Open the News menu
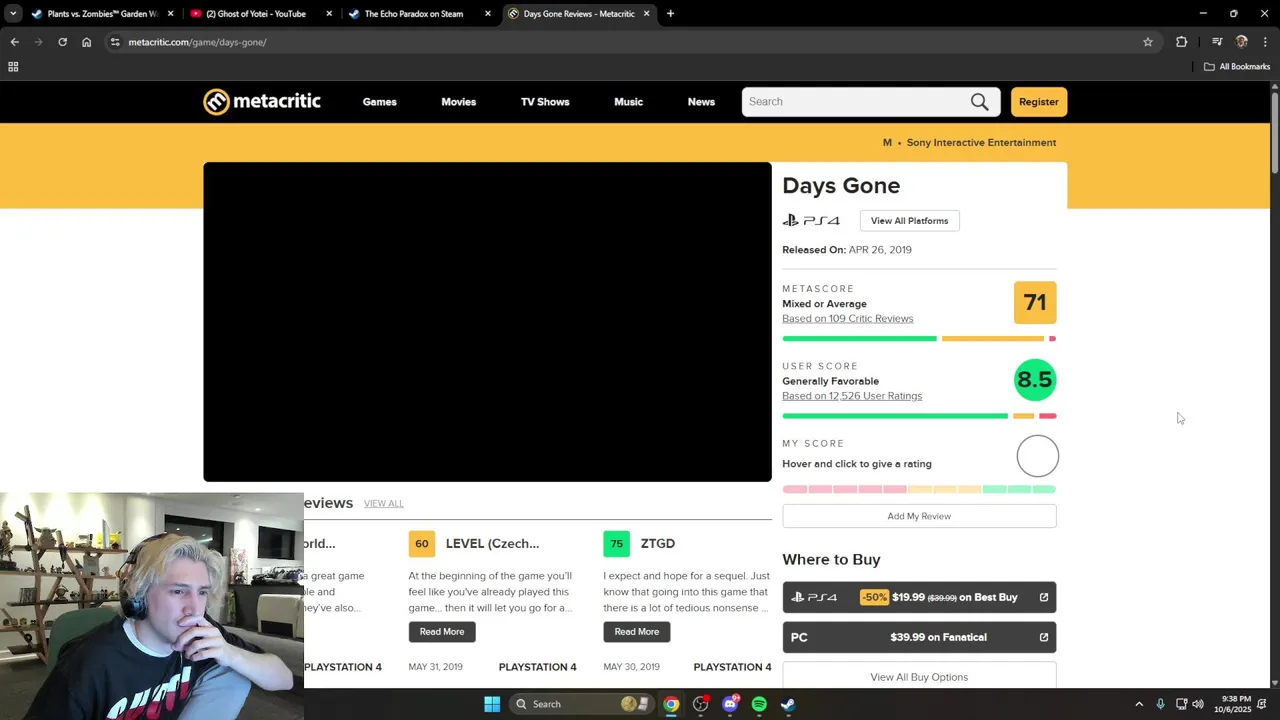The width and height of the screenshot is (1280, 720). pyautogui.click(x=701, y=102)
